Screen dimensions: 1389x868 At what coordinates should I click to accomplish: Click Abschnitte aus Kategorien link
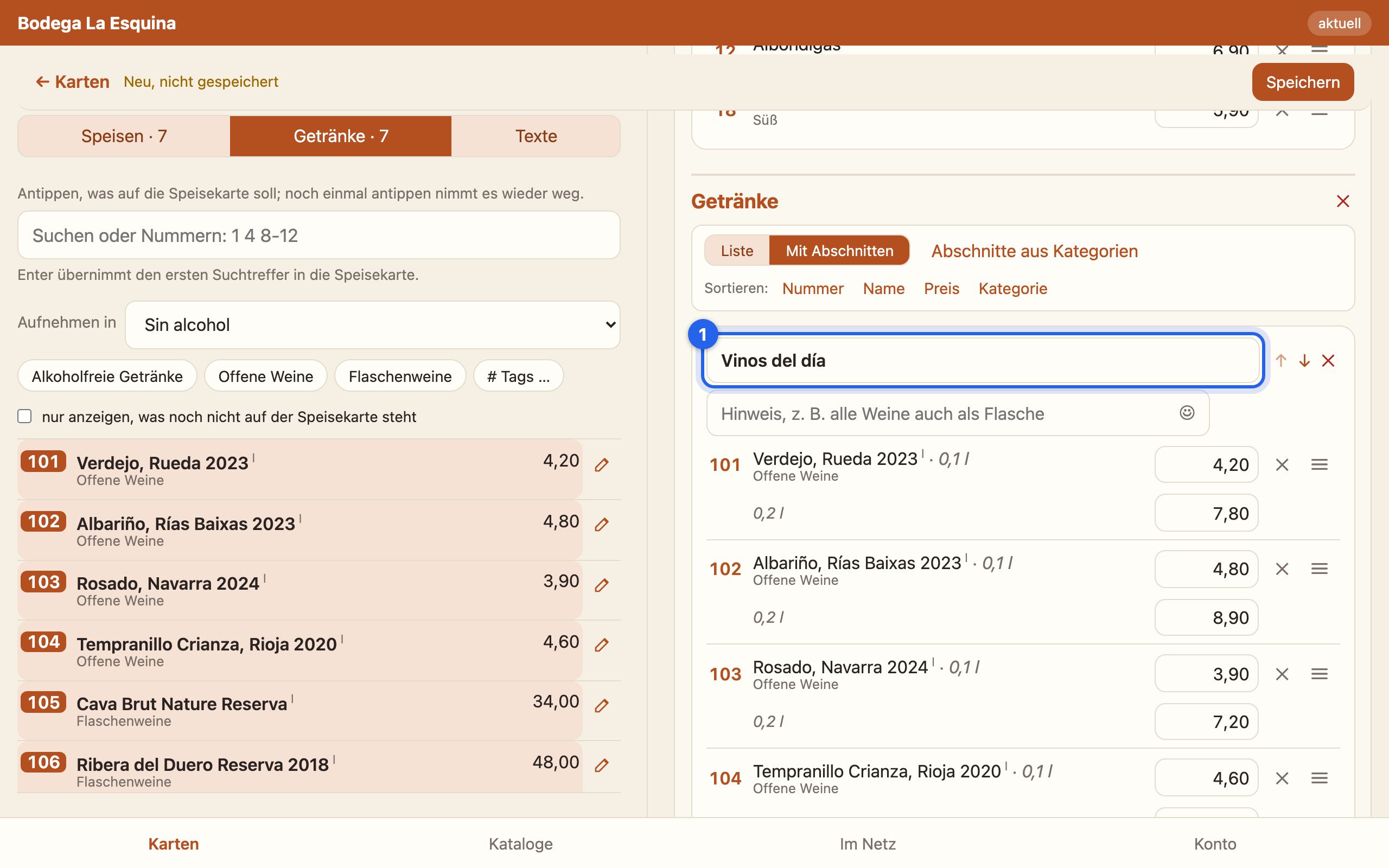[1034, 251]
